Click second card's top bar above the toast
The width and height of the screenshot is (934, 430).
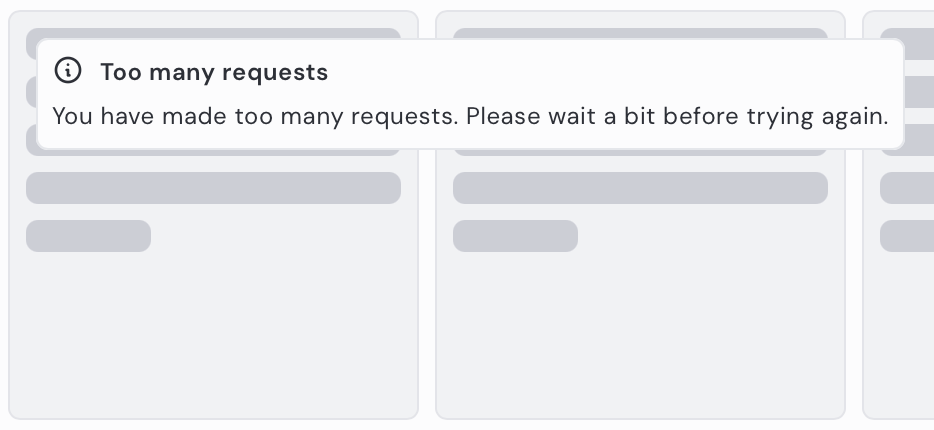[640, 33]
